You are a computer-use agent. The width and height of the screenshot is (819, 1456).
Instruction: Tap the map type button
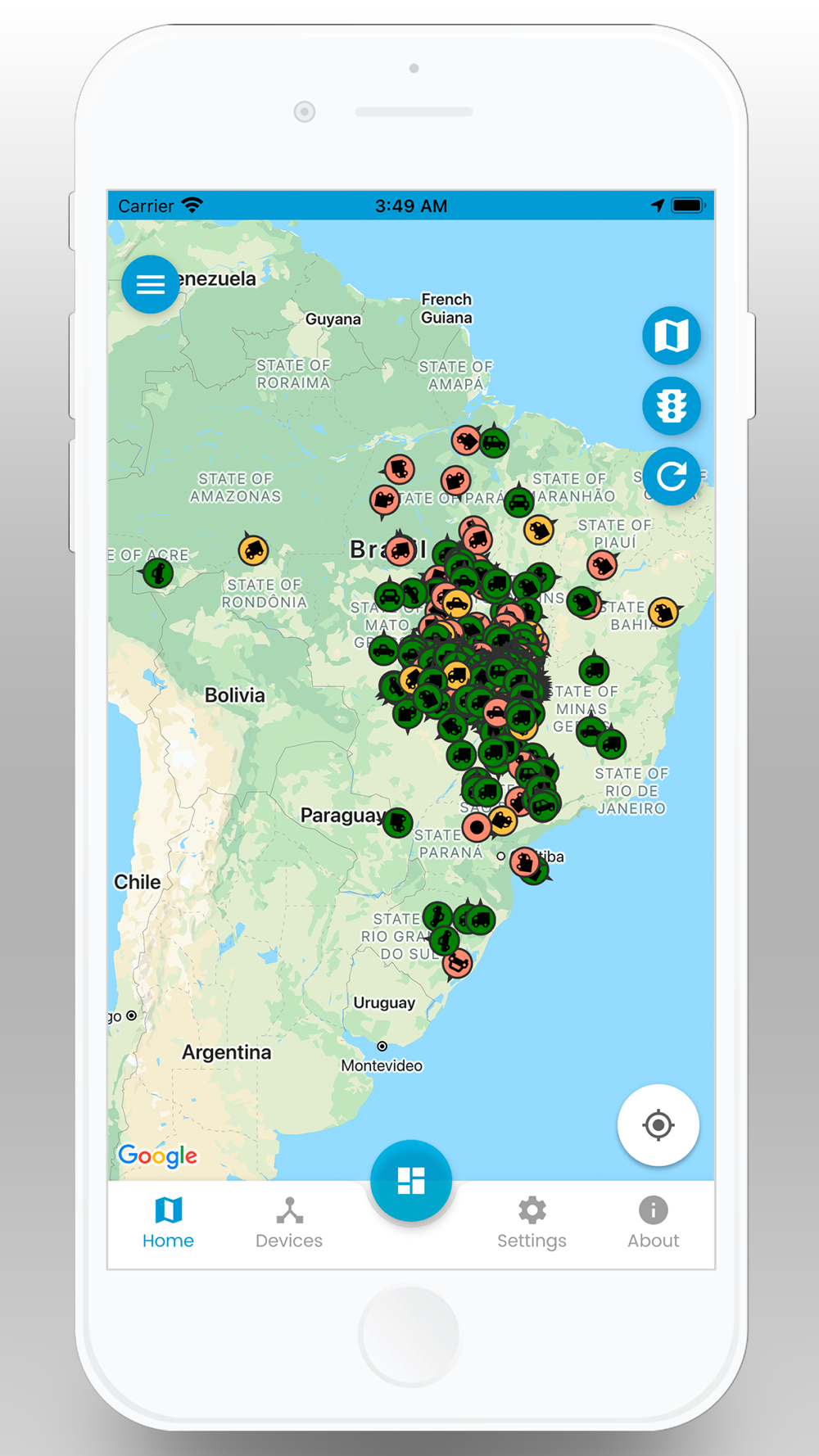point(672,335)
